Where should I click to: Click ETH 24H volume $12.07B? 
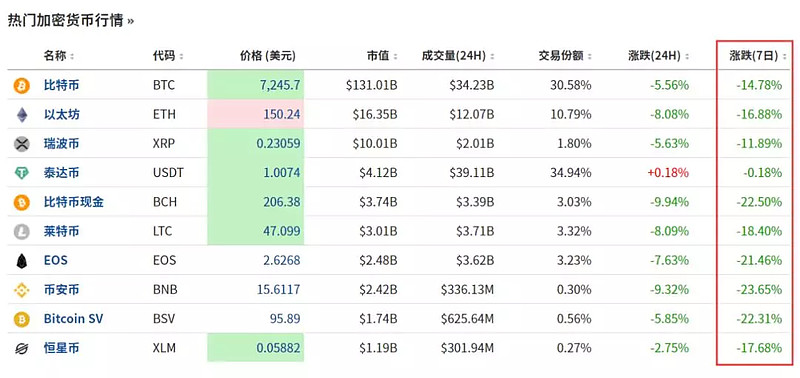[x=471, y=115]
